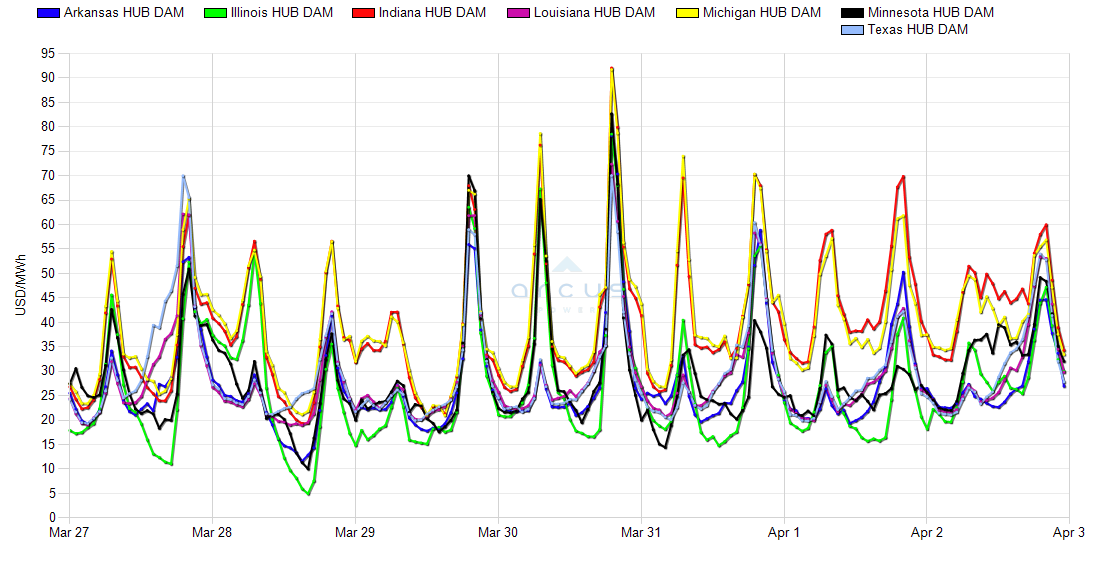The image size is (1100, 570).
Task: Click the Mar 27 x-axis date label
Action: click(69, 533)
